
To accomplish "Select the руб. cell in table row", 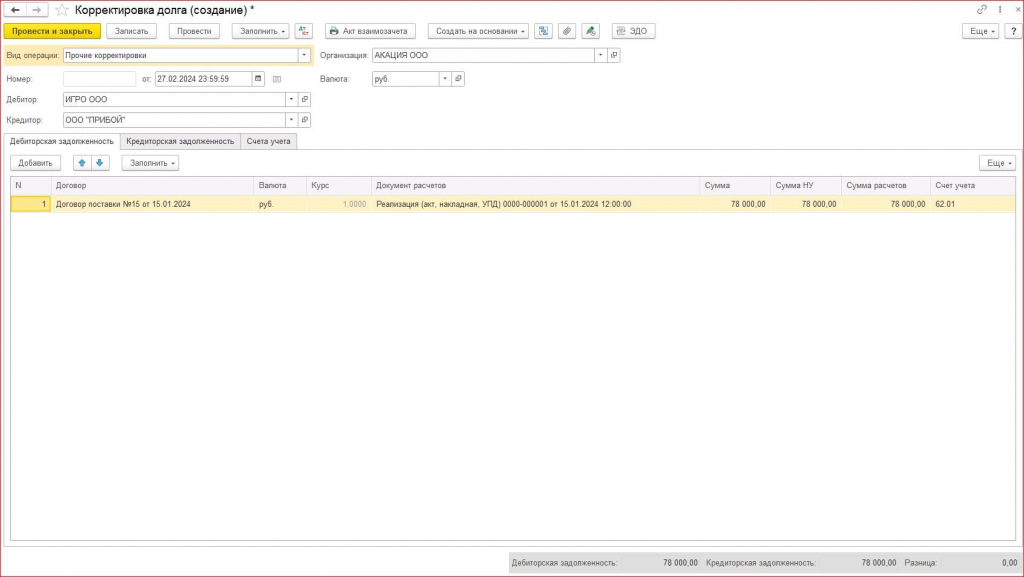I will [x=280, y=204].
